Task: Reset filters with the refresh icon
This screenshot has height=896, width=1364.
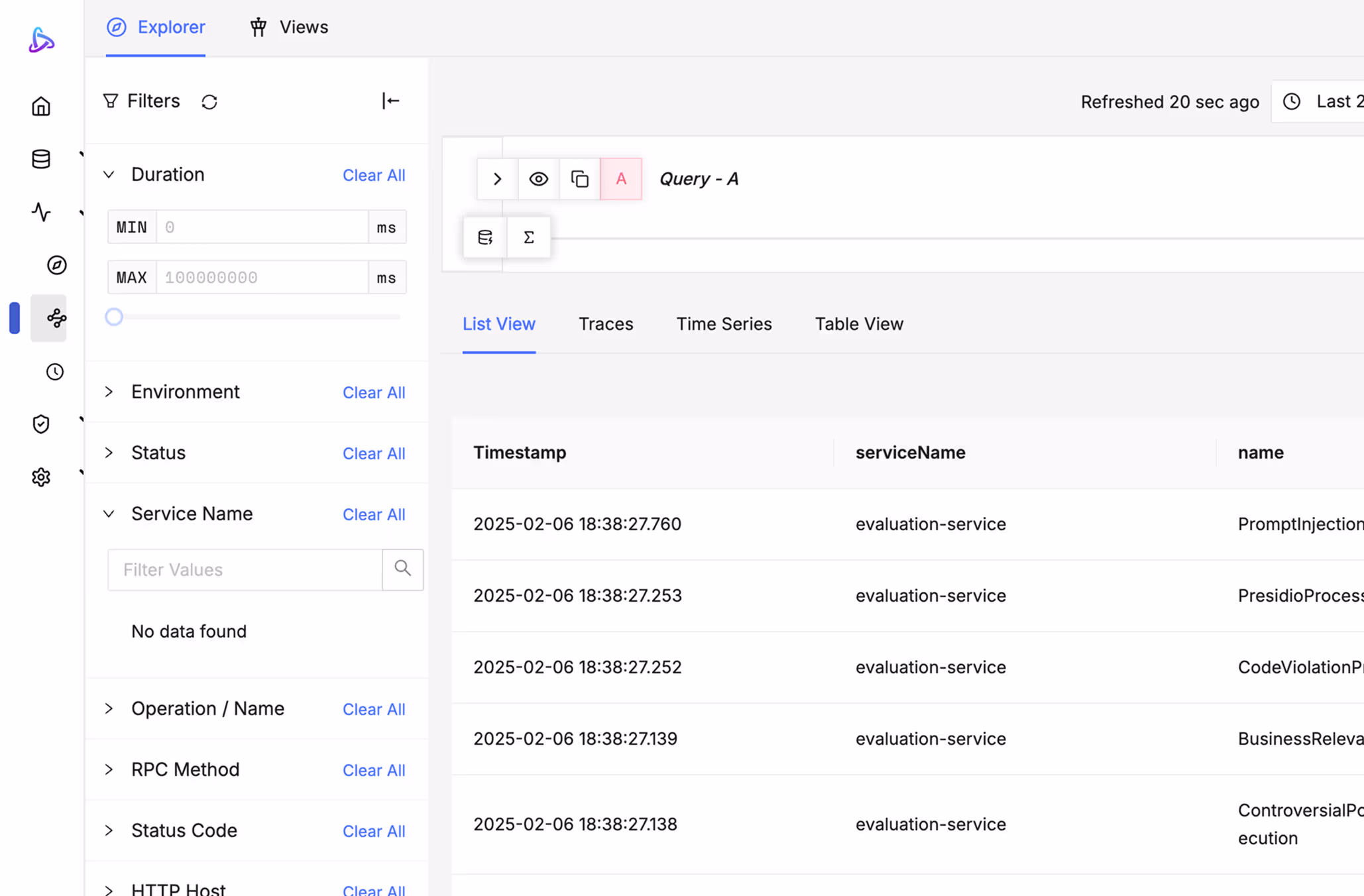Action: pos(209,102)
